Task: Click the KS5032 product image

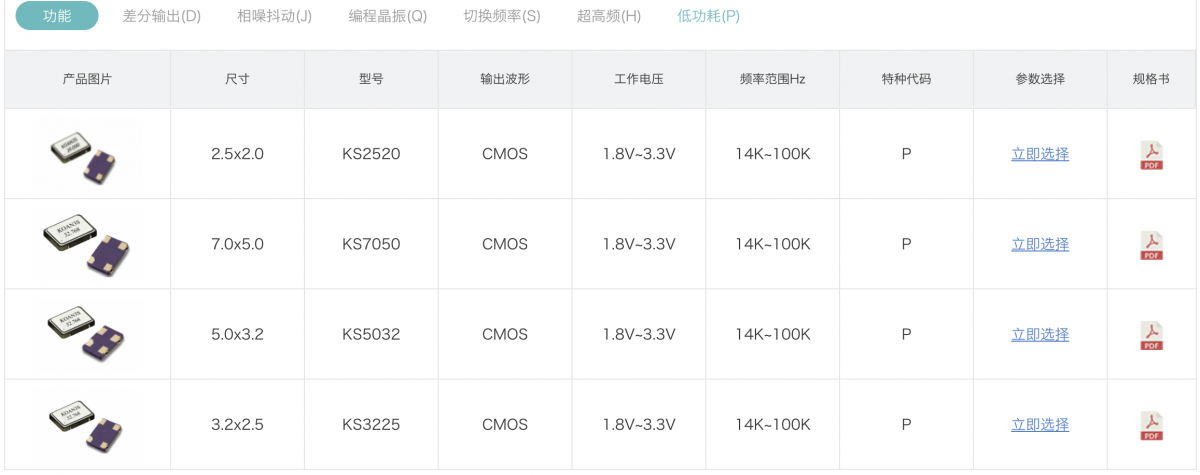Action: point(86,335)
